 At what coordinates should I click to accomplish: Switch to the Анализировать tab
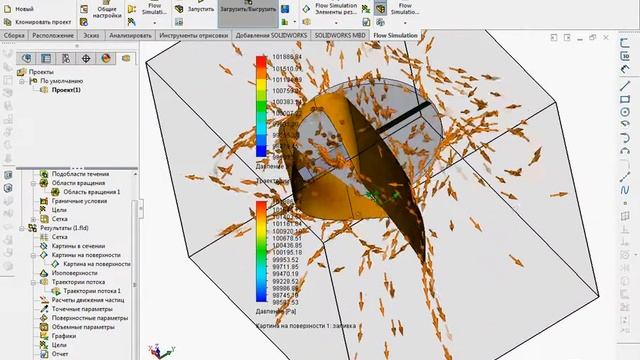pyautogui.click(x=130, y=36)
